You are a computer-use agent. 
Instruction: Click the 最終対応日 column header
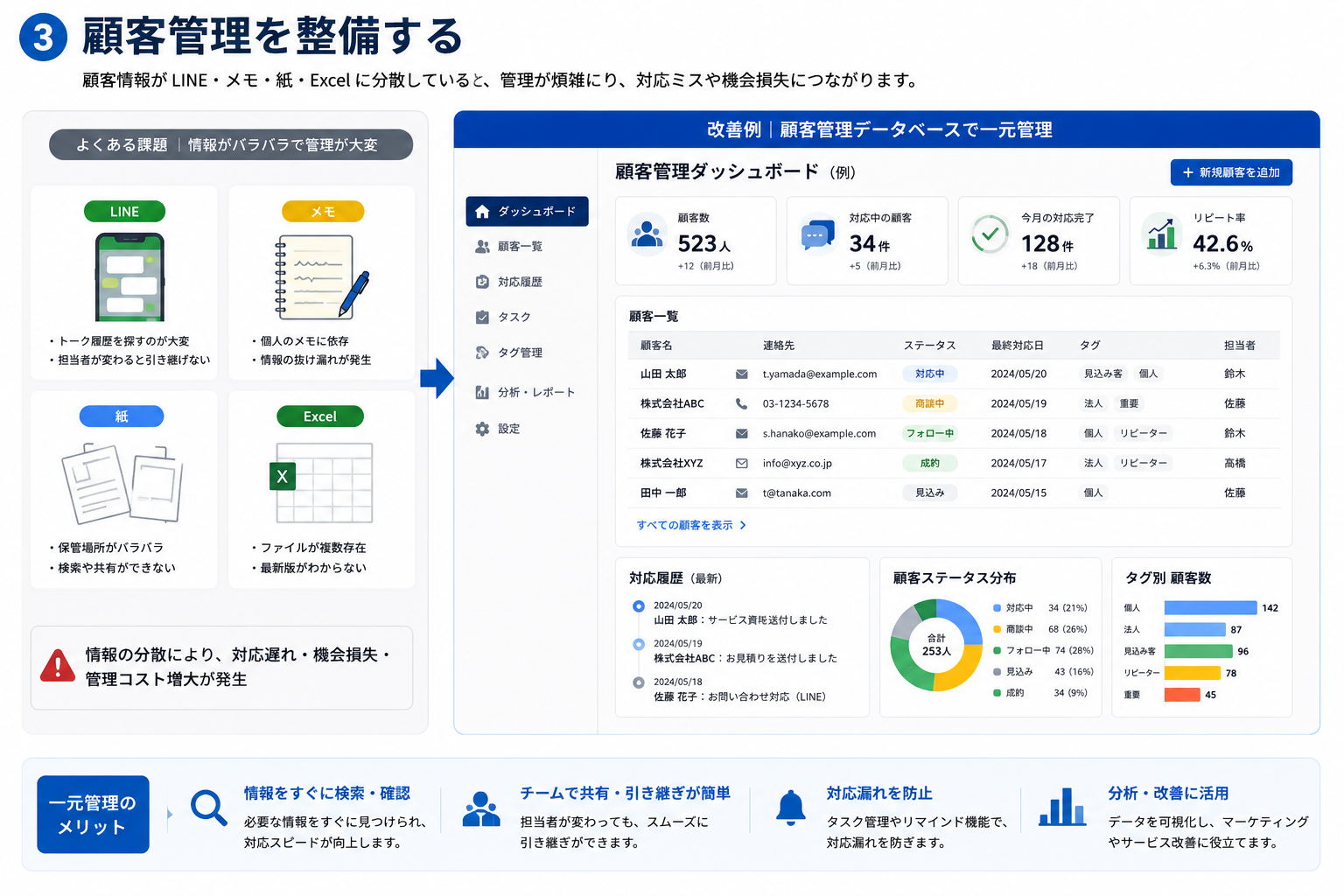1017,346
